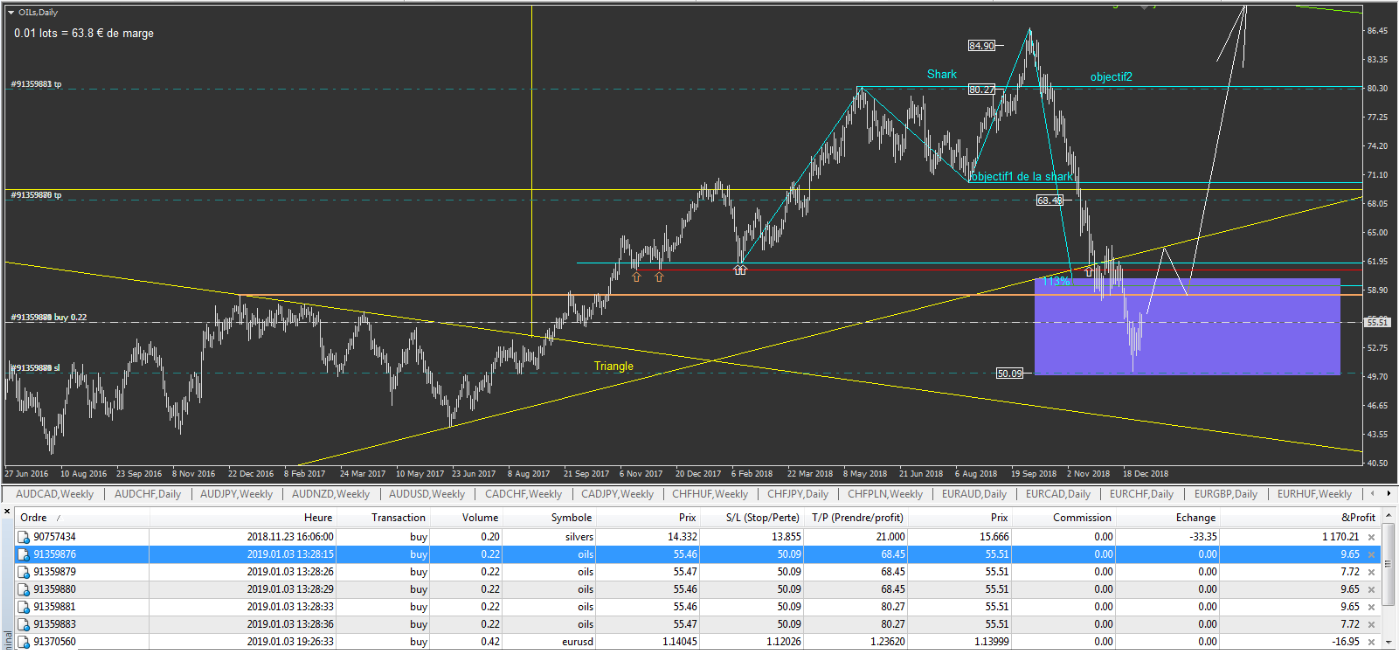Image resolution: width=1399 pixels, height=650 pixels.
Task: Sort orders by the &Profit column header
Action: point(1356,517)
